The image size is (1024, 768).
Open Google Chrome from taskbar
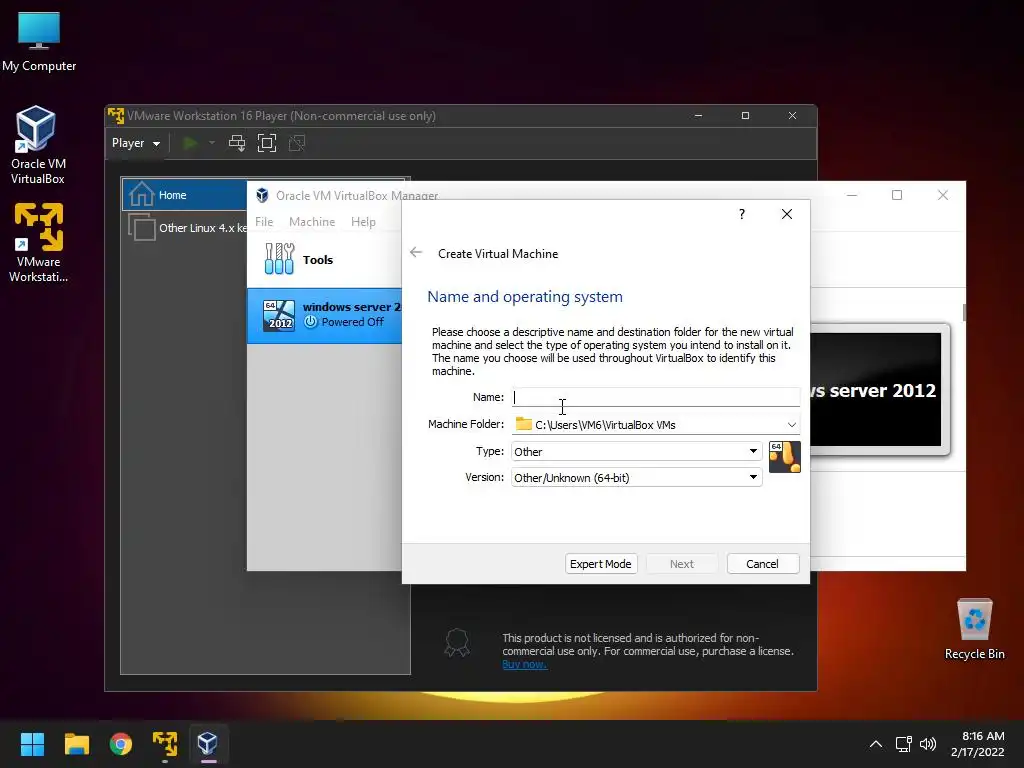click(x=121, y=744)
